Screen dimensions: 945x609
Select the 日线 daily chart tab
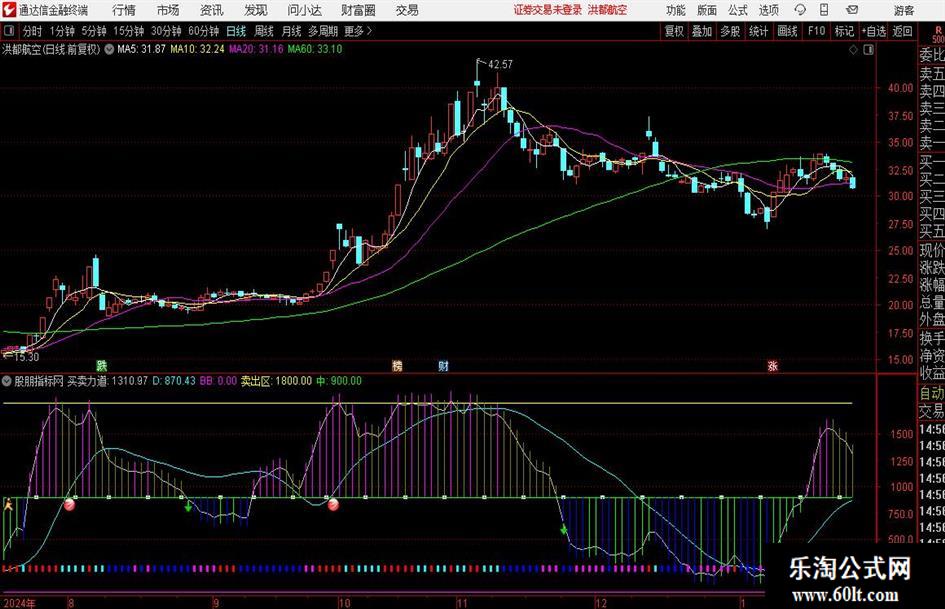pos(236,31)
